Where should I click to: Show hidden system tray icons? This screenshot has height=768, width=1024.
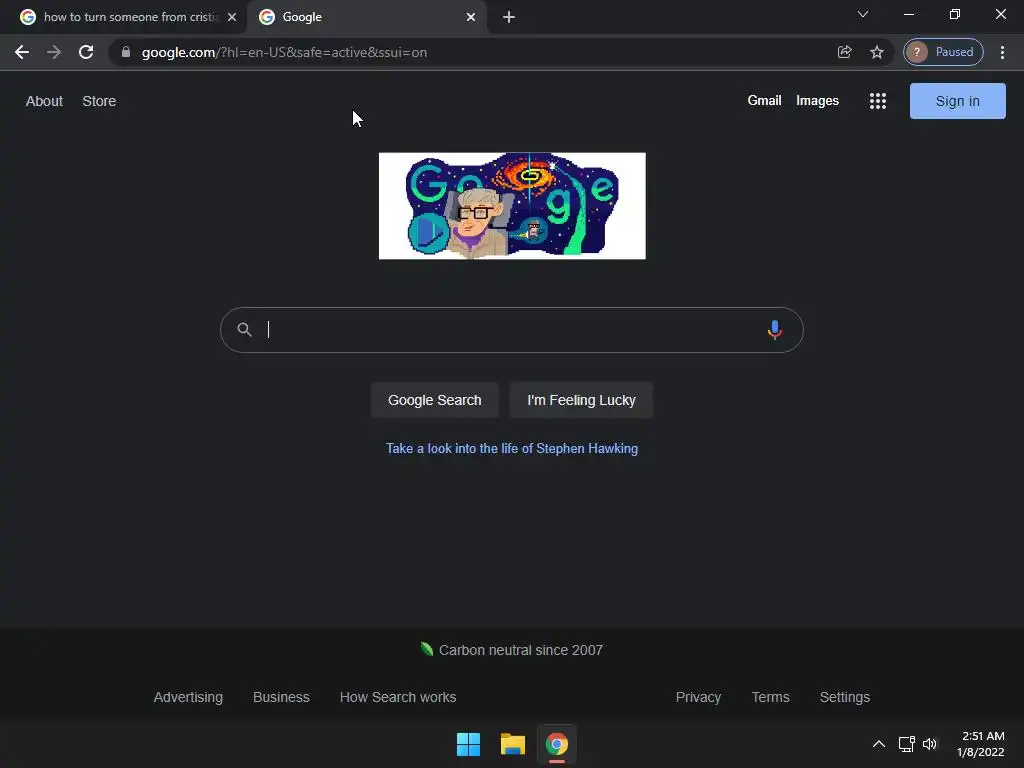point(879,744)
